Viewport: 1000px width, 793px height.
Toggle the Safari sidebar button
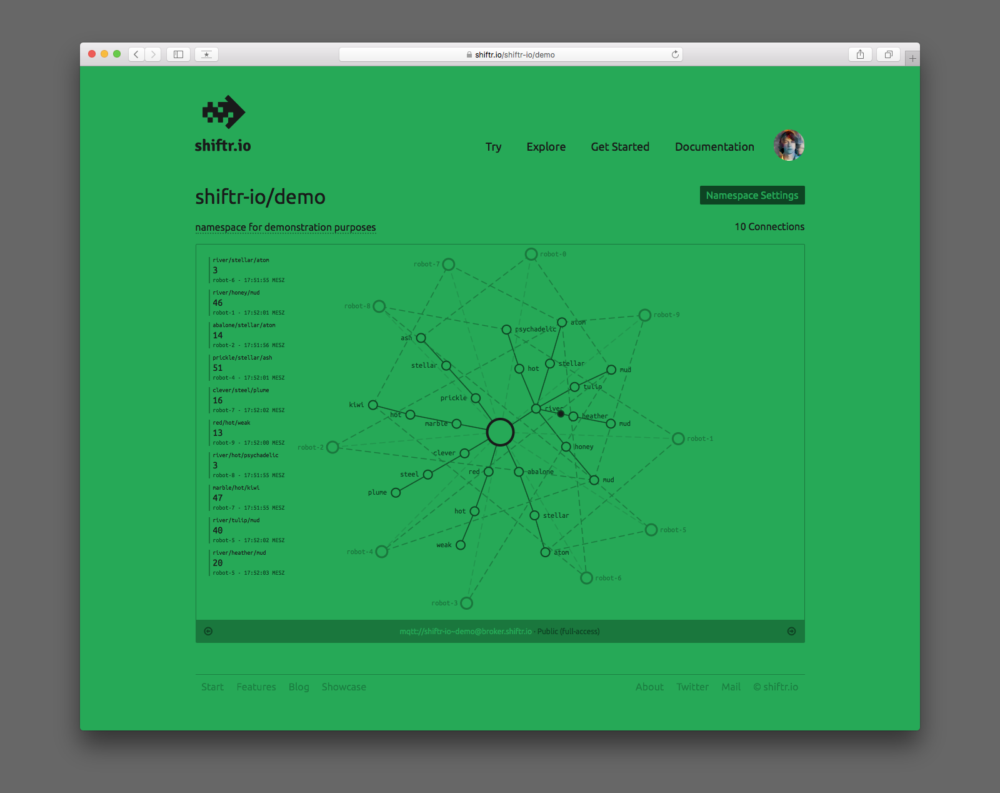(x=179, y=54)
